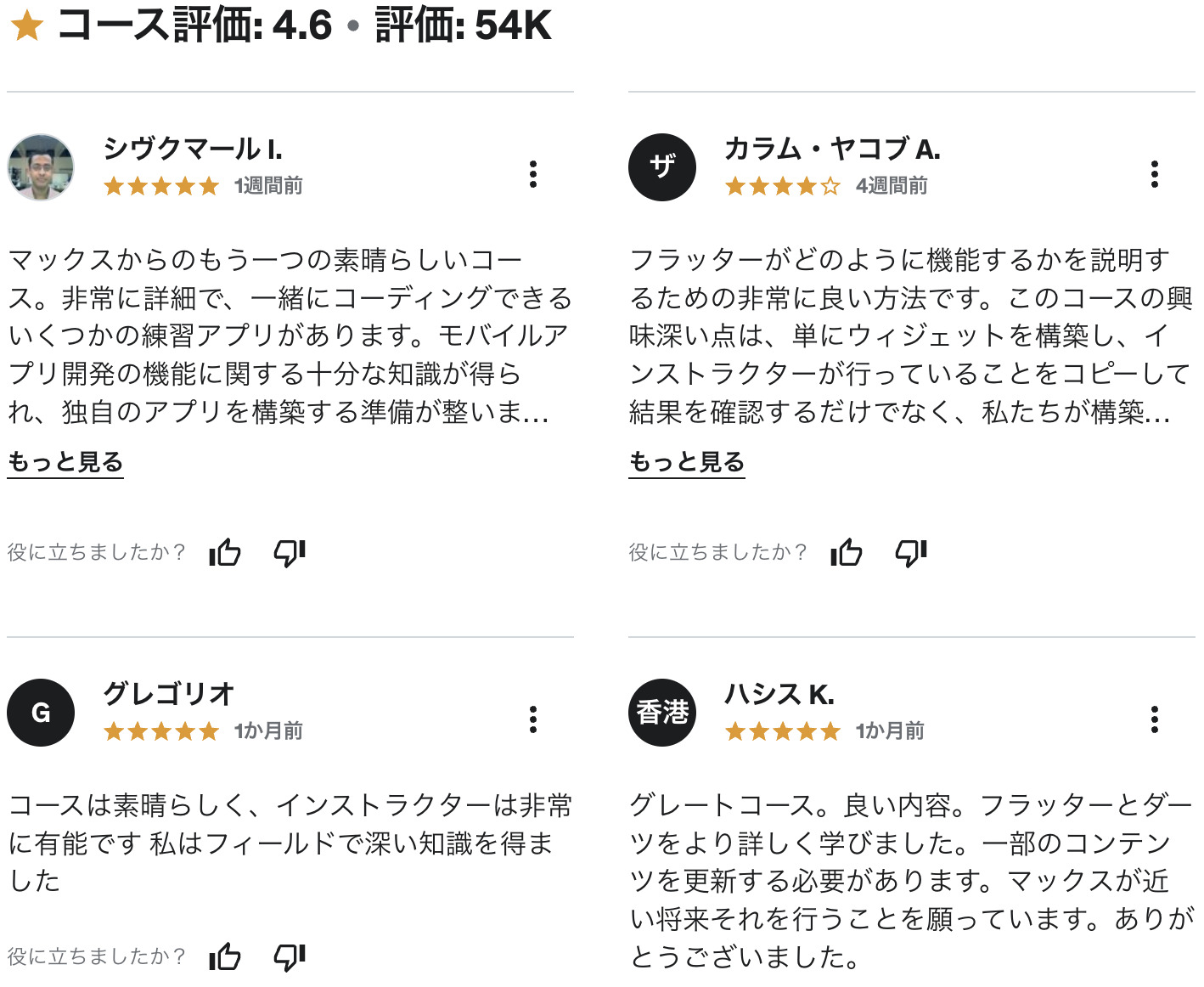Click the thumbs up icon on グレゴリオ's review
Image resolution: width=1204 pixels, height=987 pixels.
(x=223, y=956)
